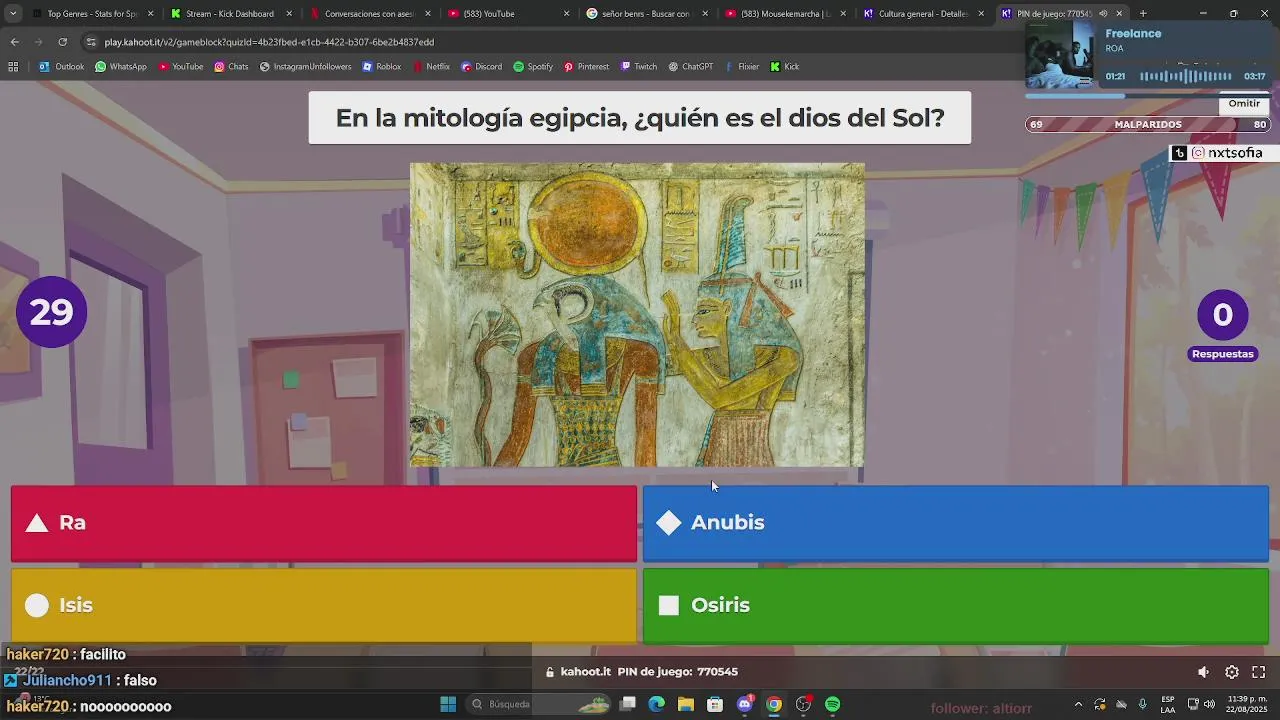Open Microsoft Store from the taskbar
Image resolution: width=1280 pixels, height=720 pixels.
pos(715,704)
